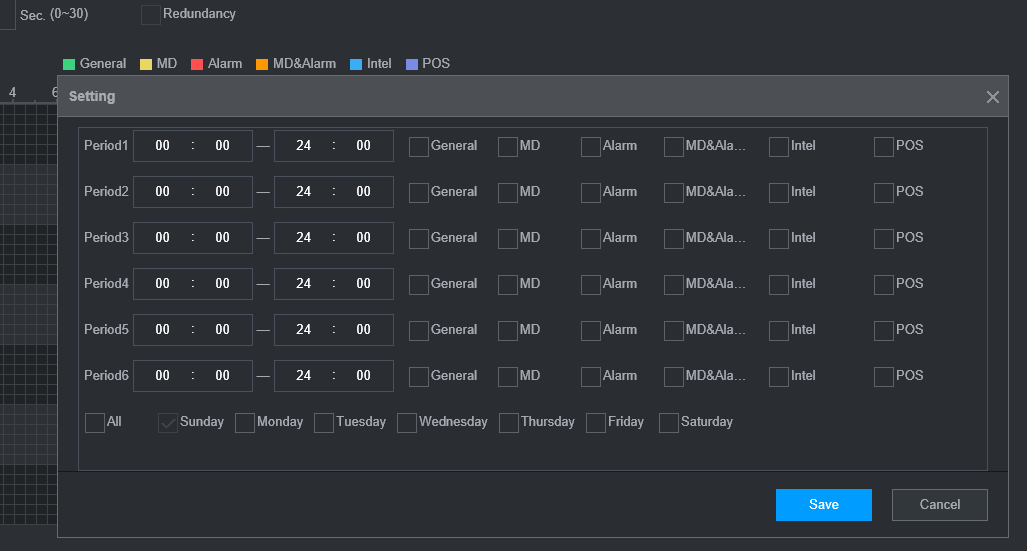The height and width of the screenshot is (551, 1027).
Task: Enable the Wednesday checkbox
Action: pyautogui.click(x=407, y=423)
